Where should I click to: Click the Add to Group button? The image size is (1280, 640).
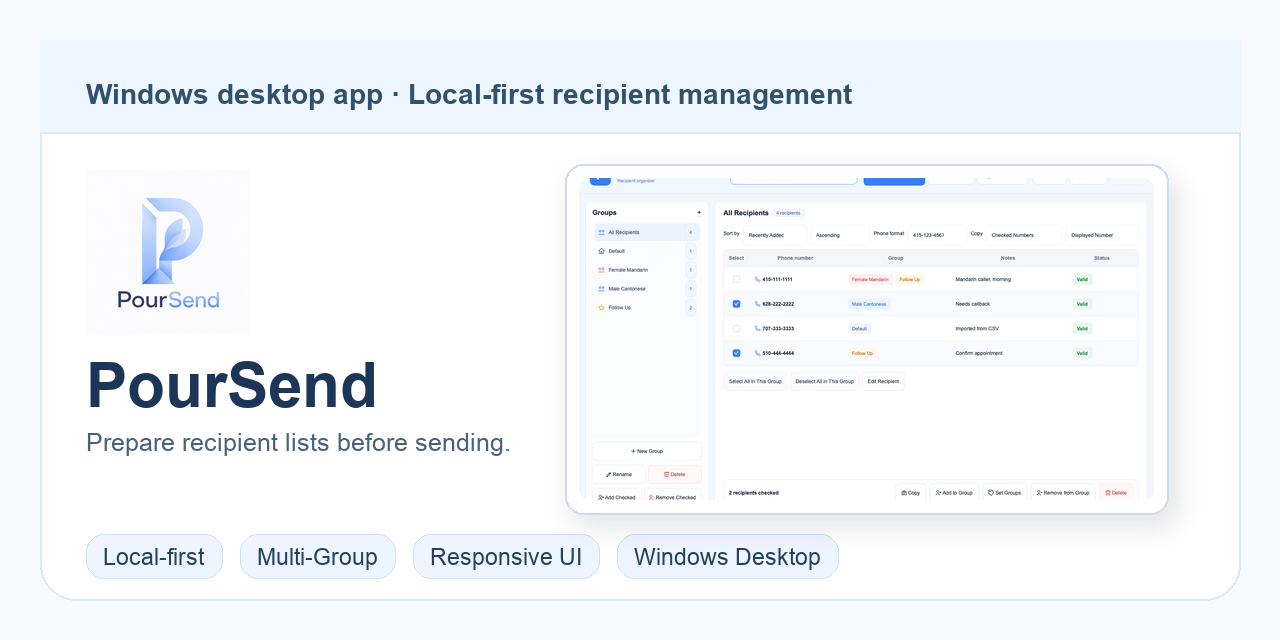pyautogui.click(x=954, y=492)
